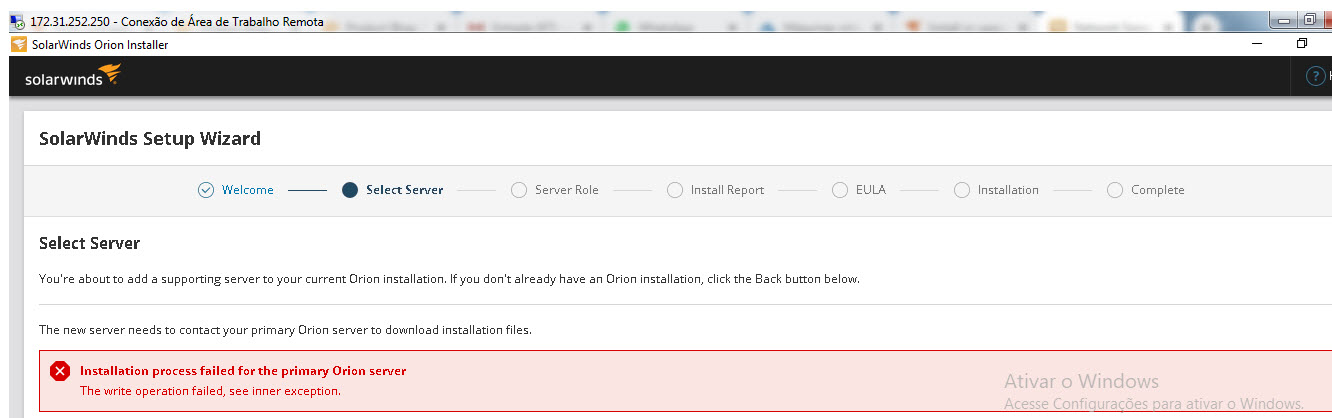Click the text about contacting primary Orion server
The height and width of the screenshot is (418, 1332).
[x=285, y=330]
